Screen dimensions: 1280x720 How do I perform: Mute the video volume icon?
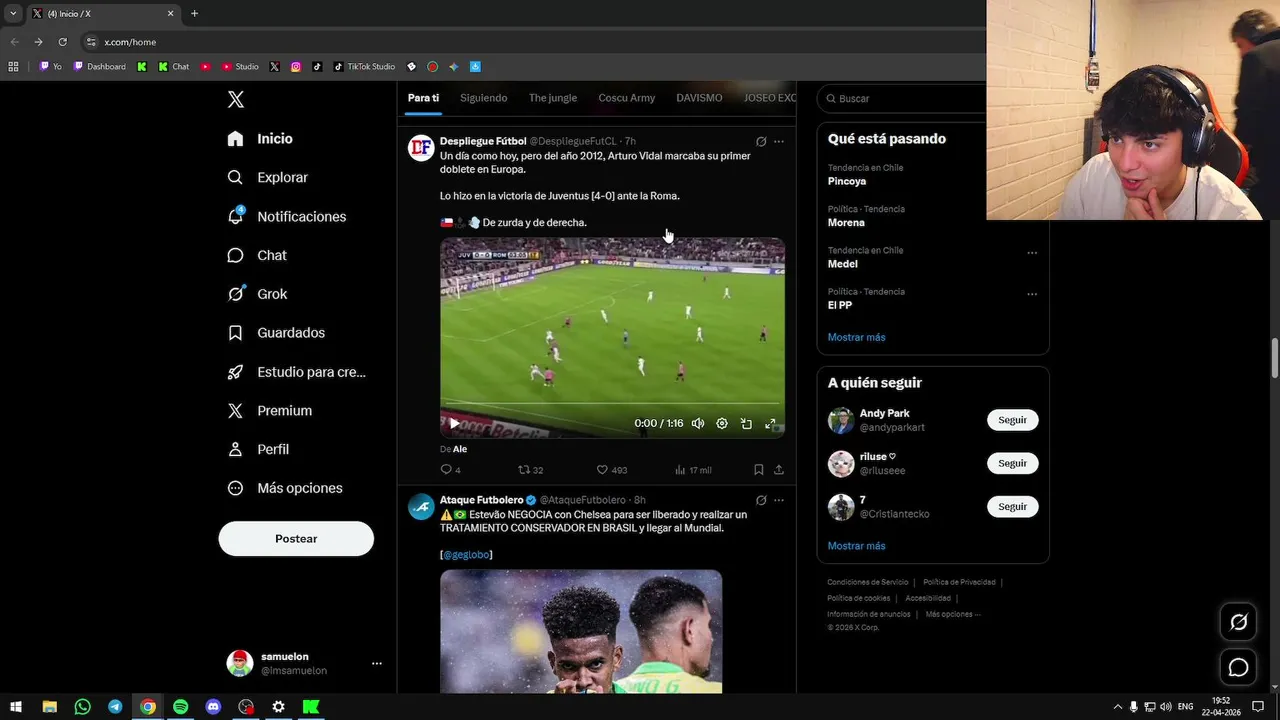click(x=698, y=424)
